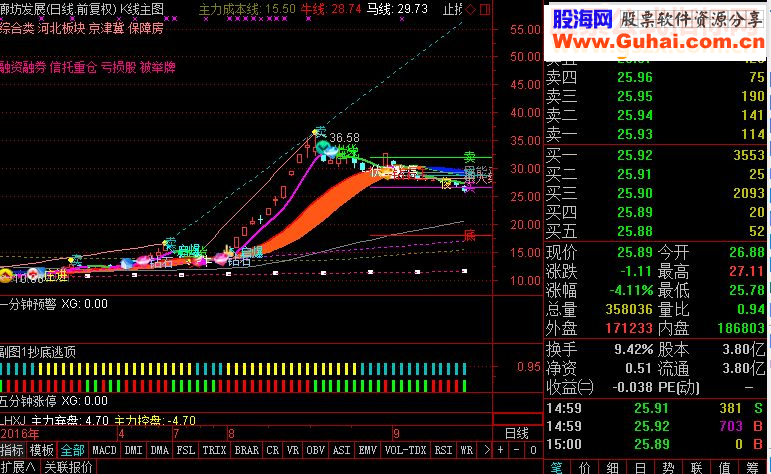Switch to the DMA indicator
The width and height of the screenshot is (771, 474).
[159, 450]
